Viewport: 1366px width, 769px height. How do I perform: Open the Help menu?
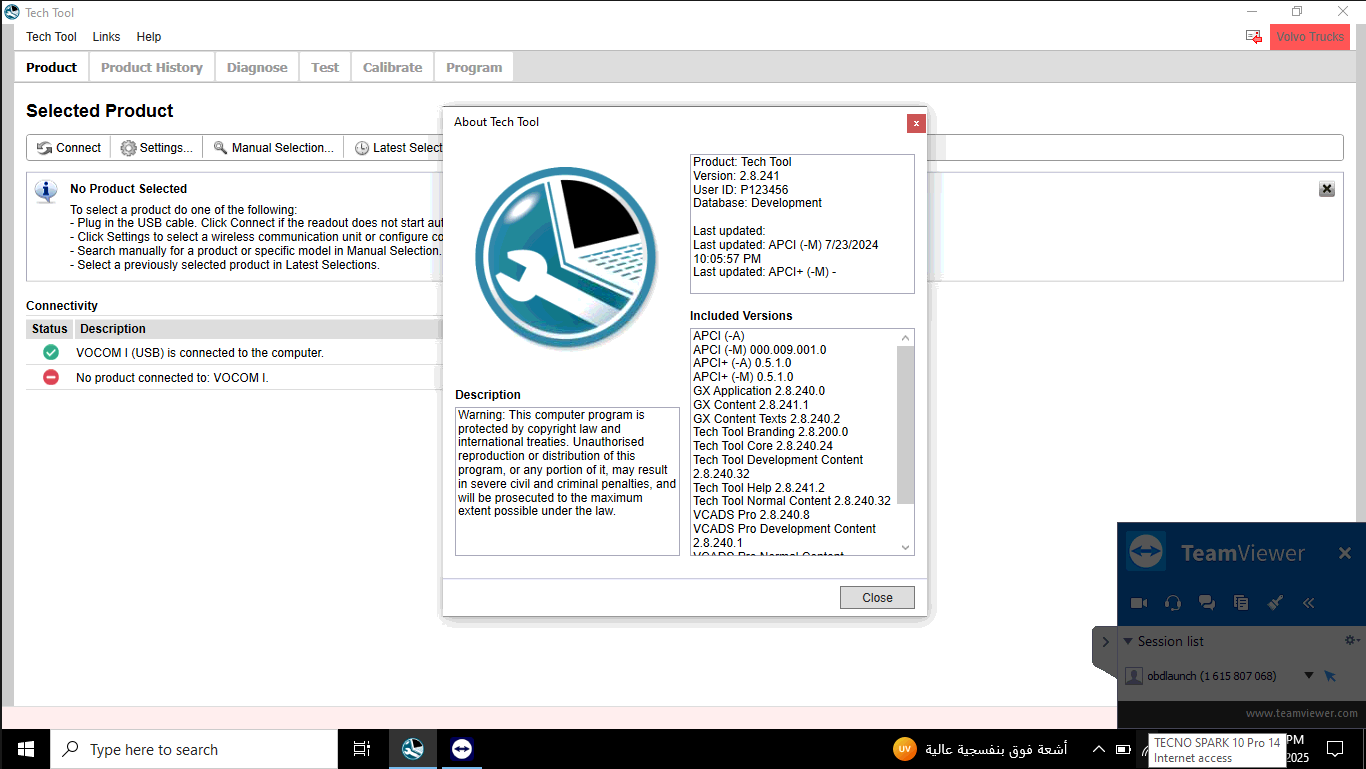click(x=149, y=37)
